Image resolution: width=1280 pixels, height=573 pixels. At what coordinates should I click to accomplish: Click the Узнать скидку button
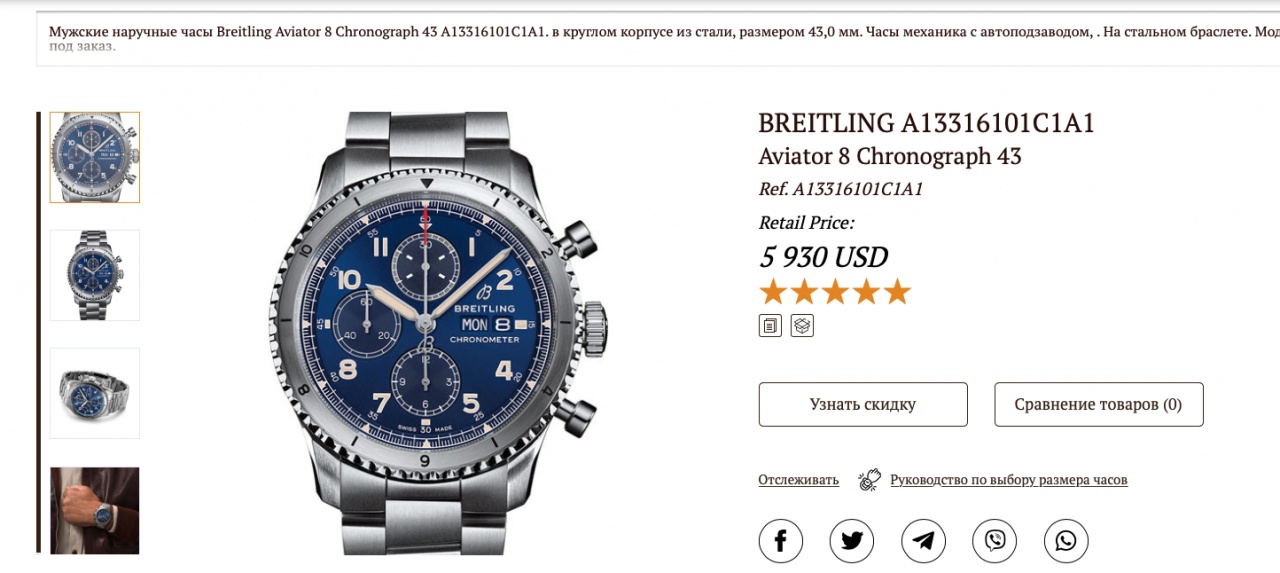(x=863, y=404)
